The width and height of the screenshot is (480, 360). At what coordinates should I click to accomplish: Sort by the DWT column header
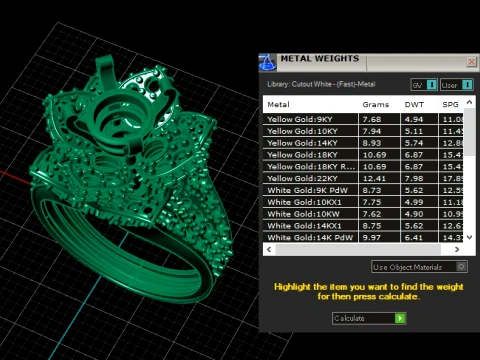(x=414, y=105)
